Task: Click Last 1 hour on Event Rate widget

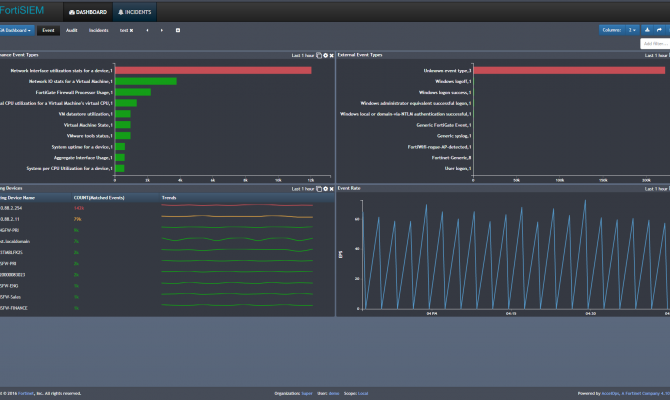Action: [656, 189]
